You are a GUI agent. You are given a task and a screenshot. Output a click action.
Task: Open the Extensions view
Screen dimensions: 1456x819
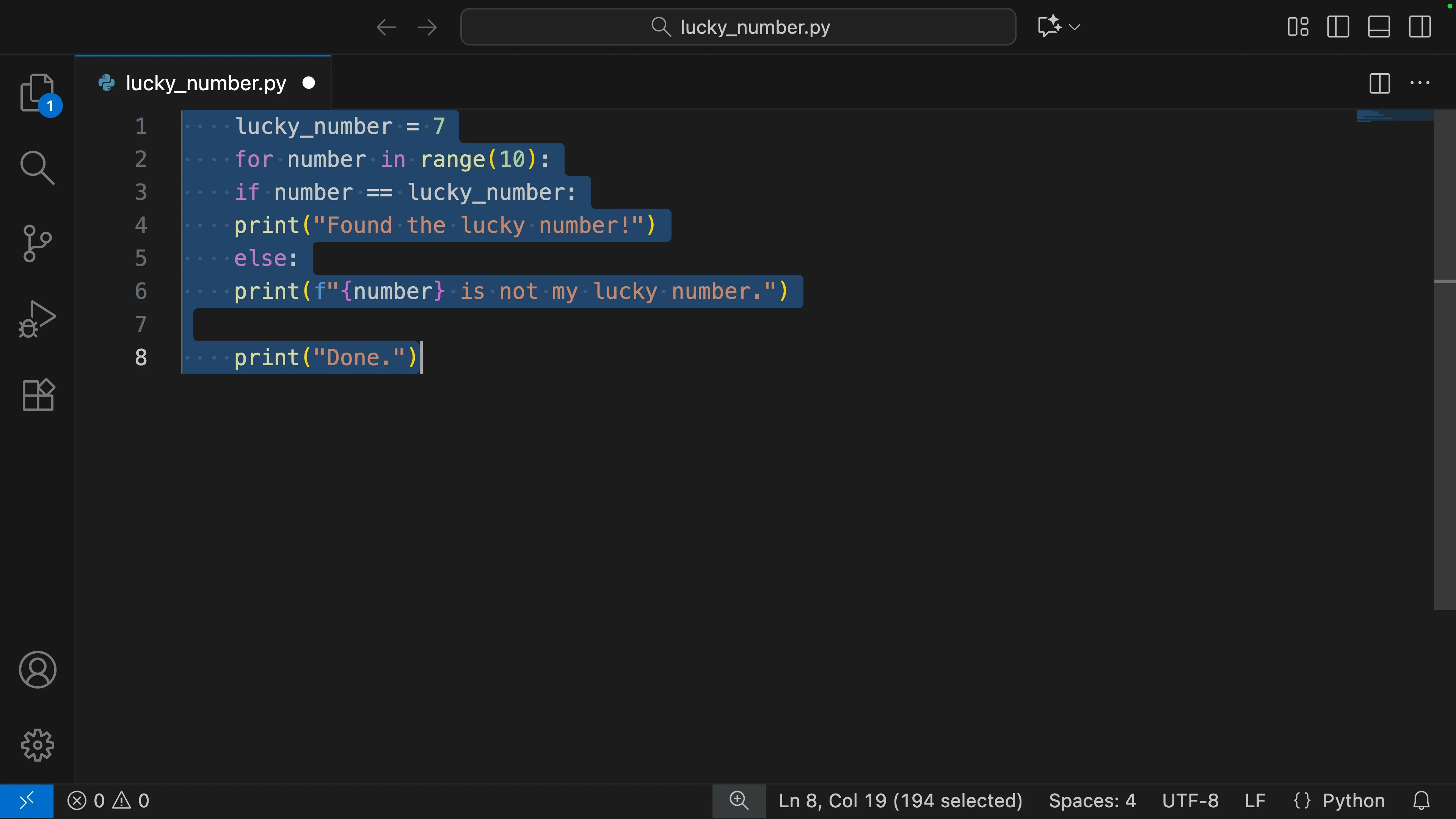37,394
